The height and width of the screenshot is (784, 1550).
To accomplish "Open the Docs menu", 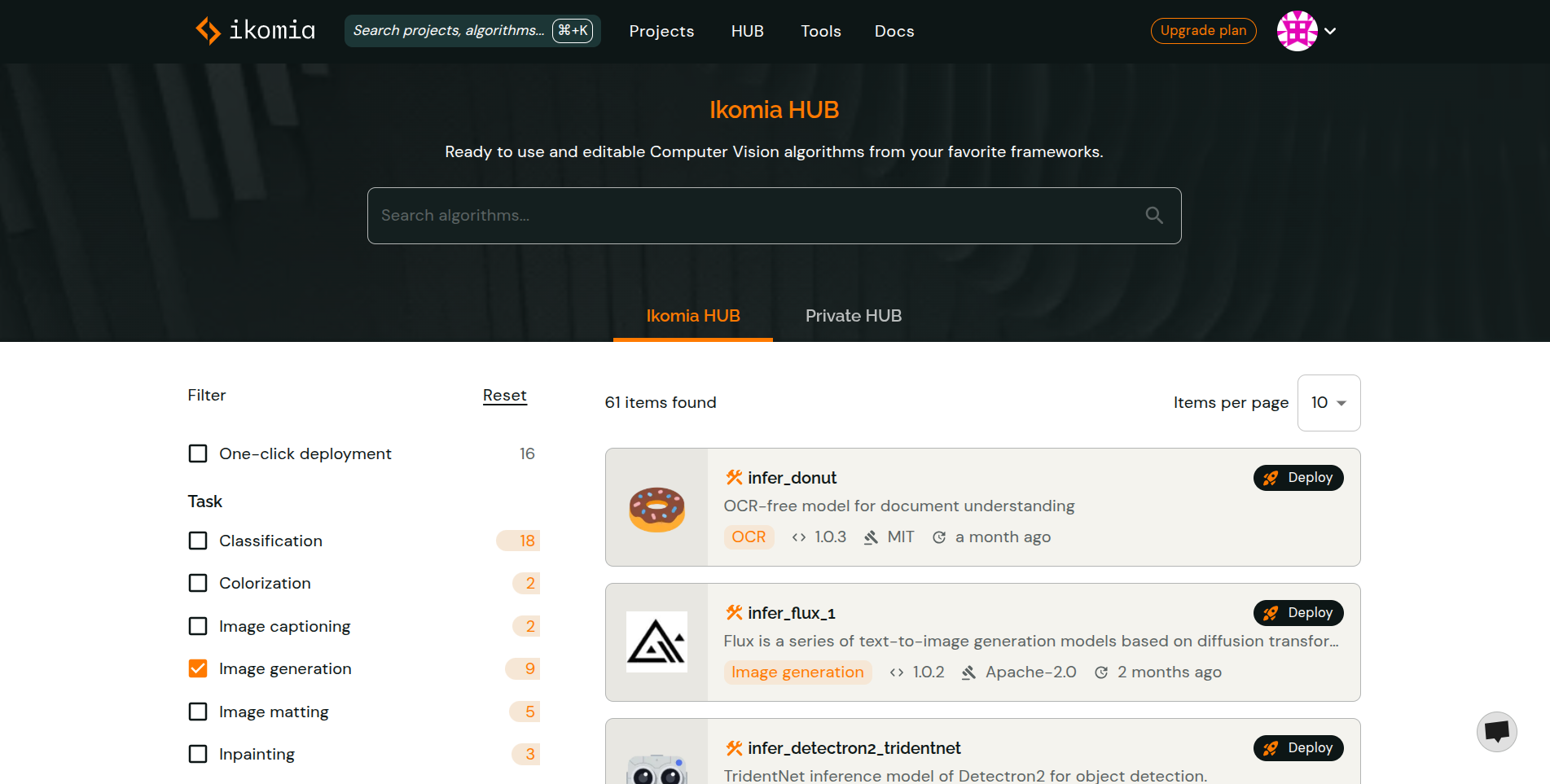I will pyautogui.click(x=894, y=31).
